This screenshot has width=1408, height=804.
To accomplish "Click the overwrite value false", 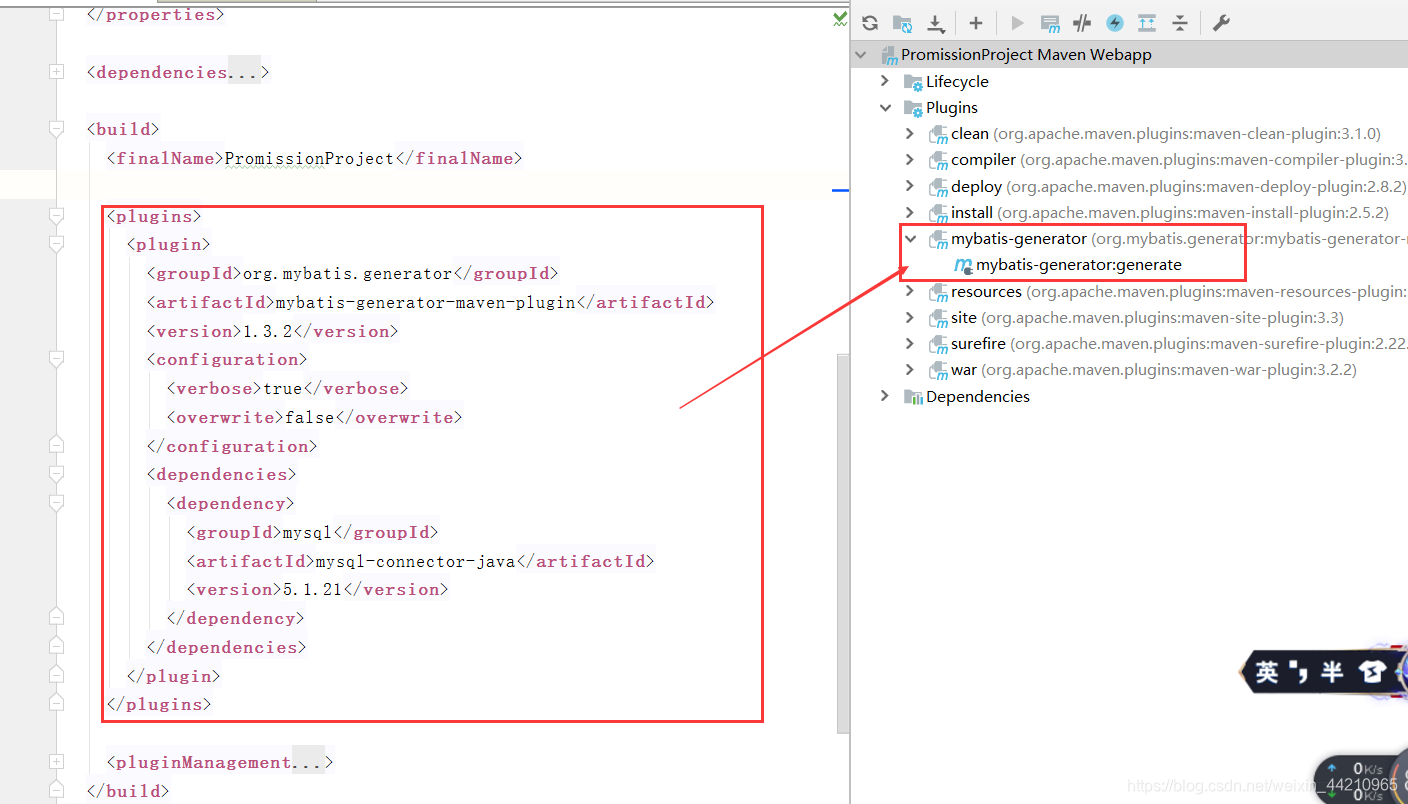I will (309, 417).
